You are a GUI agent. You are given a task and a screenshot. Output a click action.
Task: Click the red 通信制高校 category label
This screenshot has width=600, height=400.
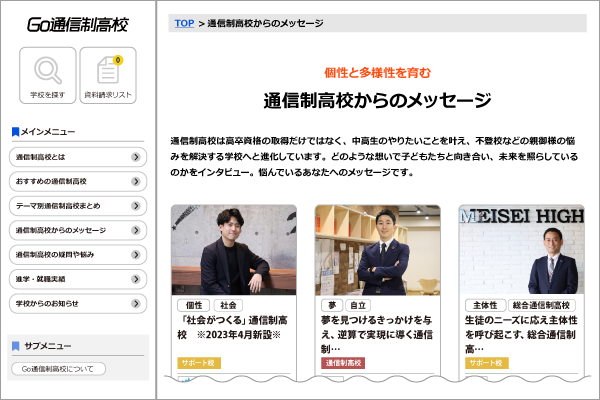click(343, 363)
